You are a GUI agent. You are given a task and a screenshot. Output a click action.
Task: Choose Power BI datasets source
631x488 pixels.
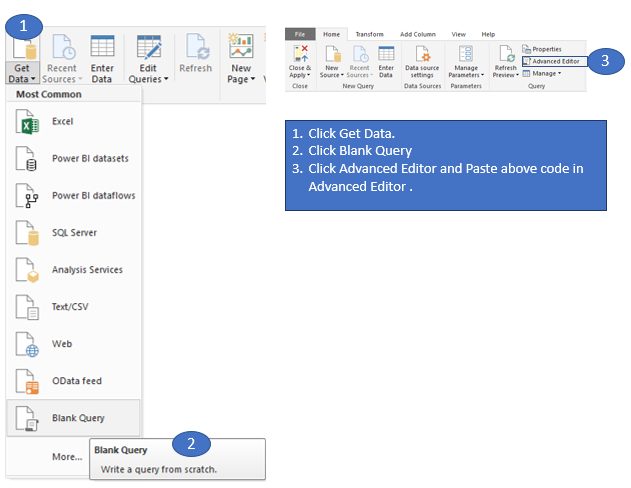pyautogui.click(x=73, y=159)
